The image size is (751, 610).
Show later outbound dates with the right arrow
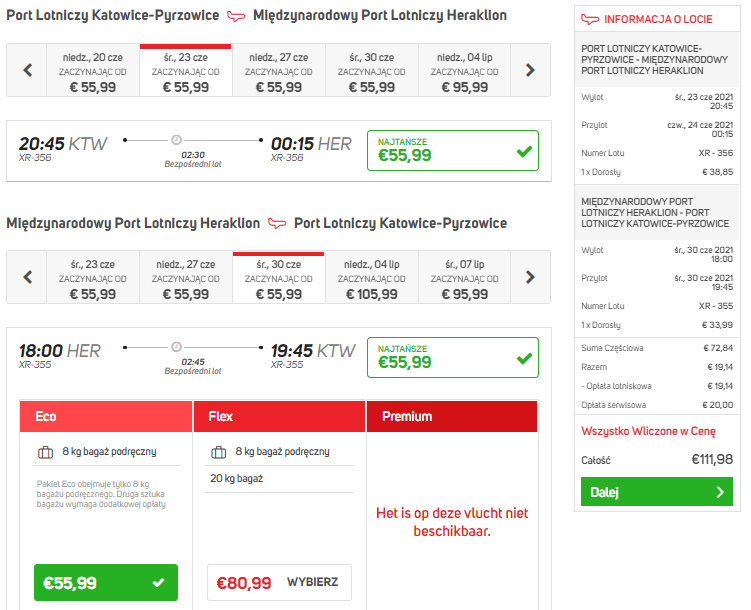(x=530, y=70)
